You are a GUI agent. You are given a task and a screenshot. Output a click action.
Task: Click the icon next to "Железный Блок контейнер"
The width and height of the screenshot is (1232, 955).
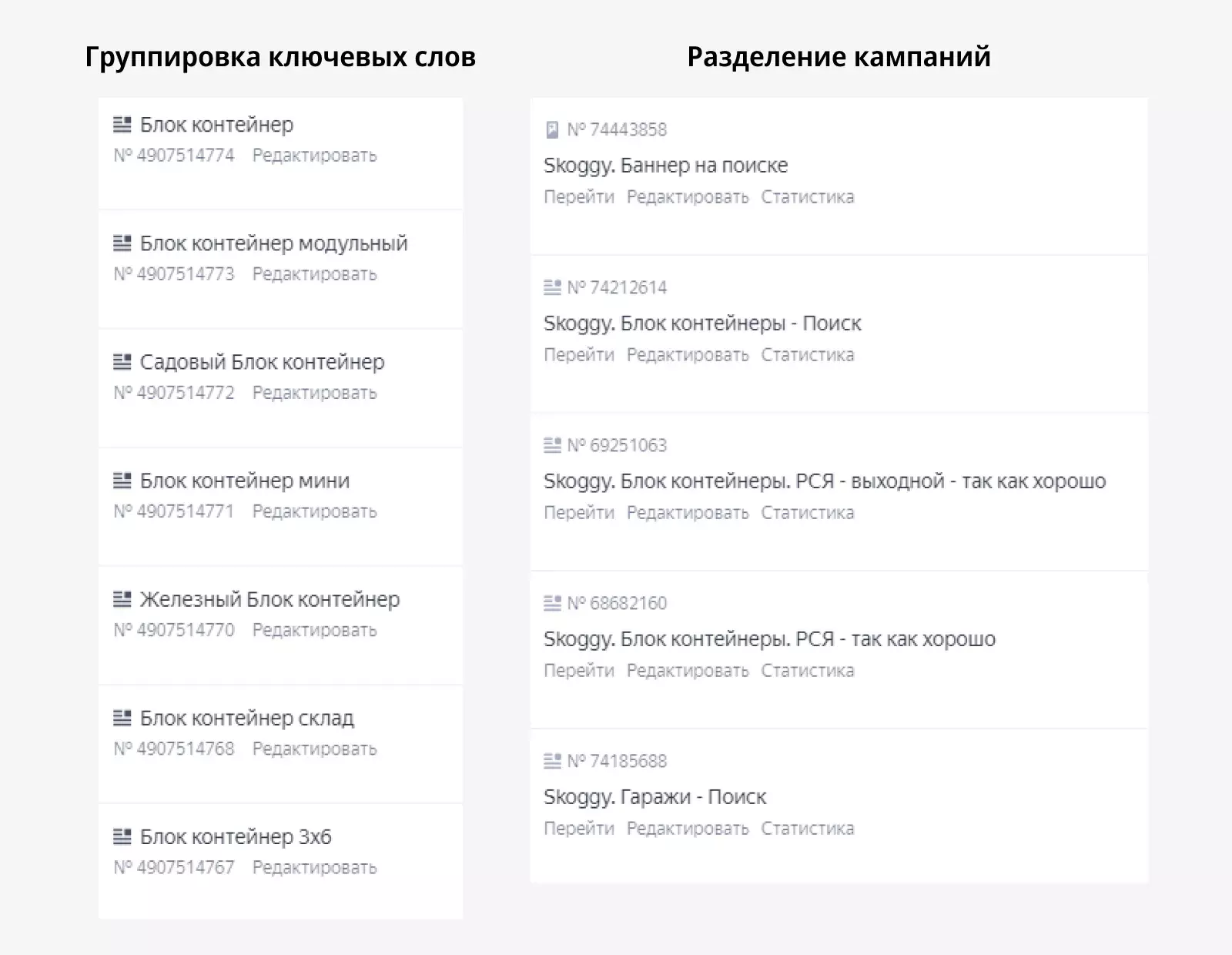pyautogui.click(x=124, y=598)
